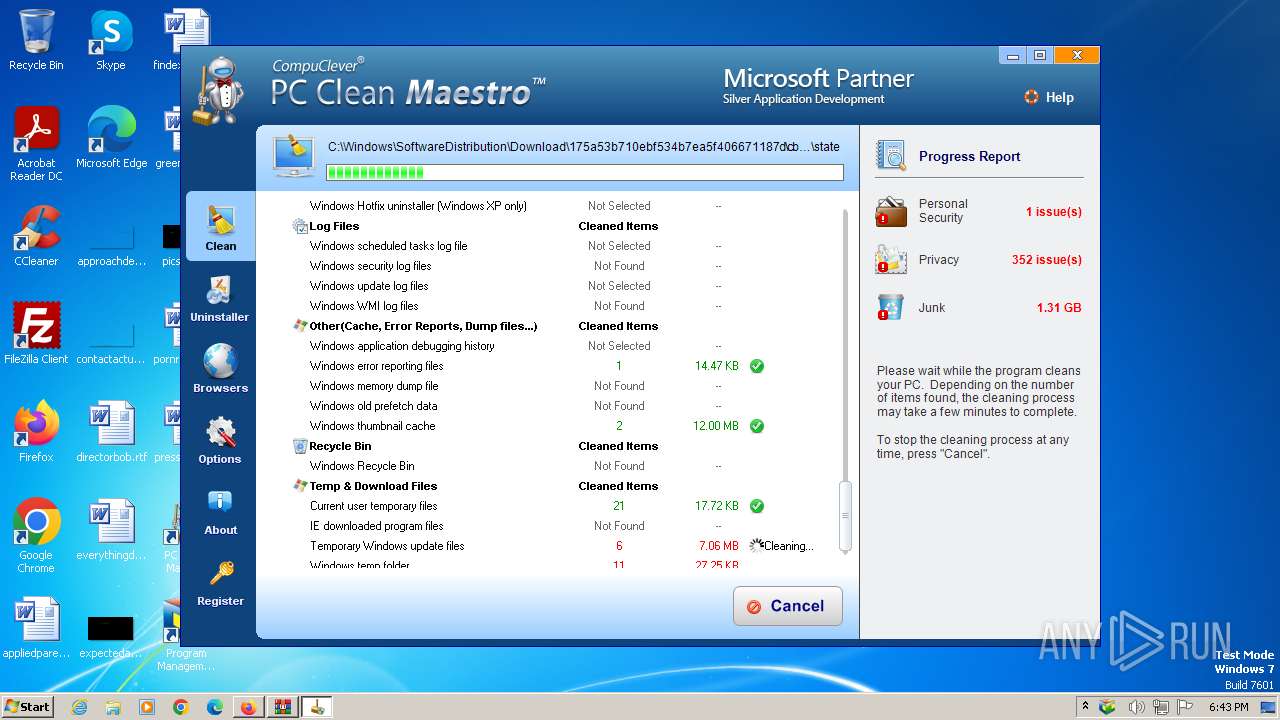Click the Cancel button

coord(788,606)
